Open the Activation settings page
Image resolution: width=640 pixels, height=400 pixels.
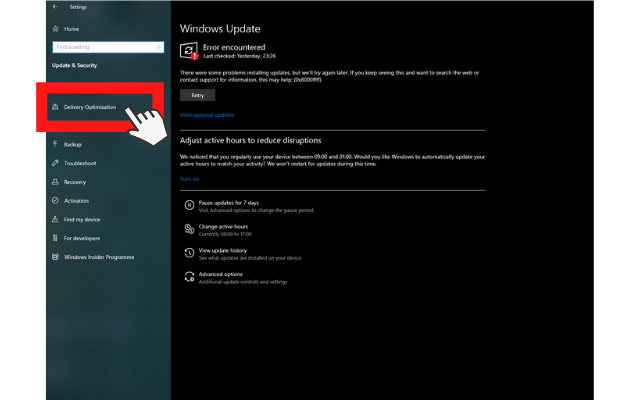76,201
